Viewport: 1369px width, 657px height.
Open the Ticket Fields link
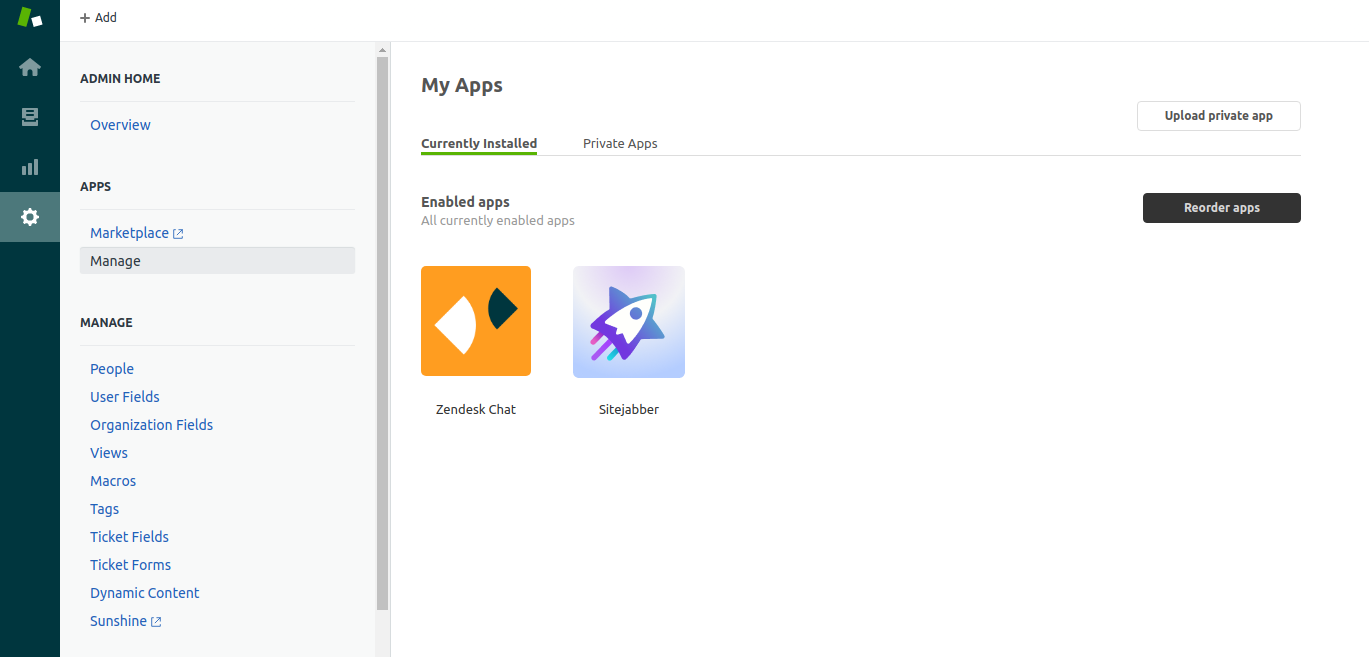pos(129,537)
